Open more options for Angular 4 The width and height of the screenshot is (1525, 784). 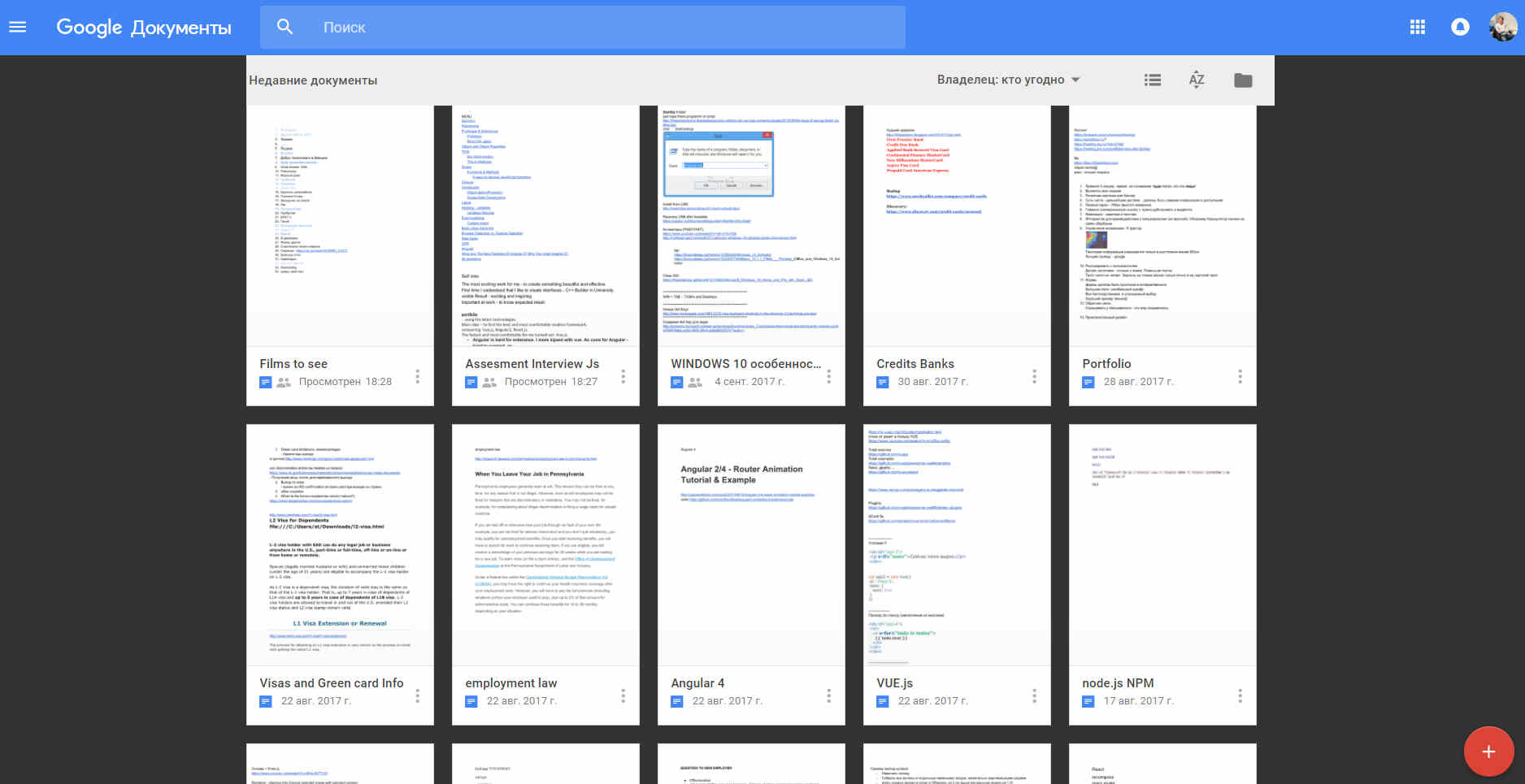click(x=829, y=695)
